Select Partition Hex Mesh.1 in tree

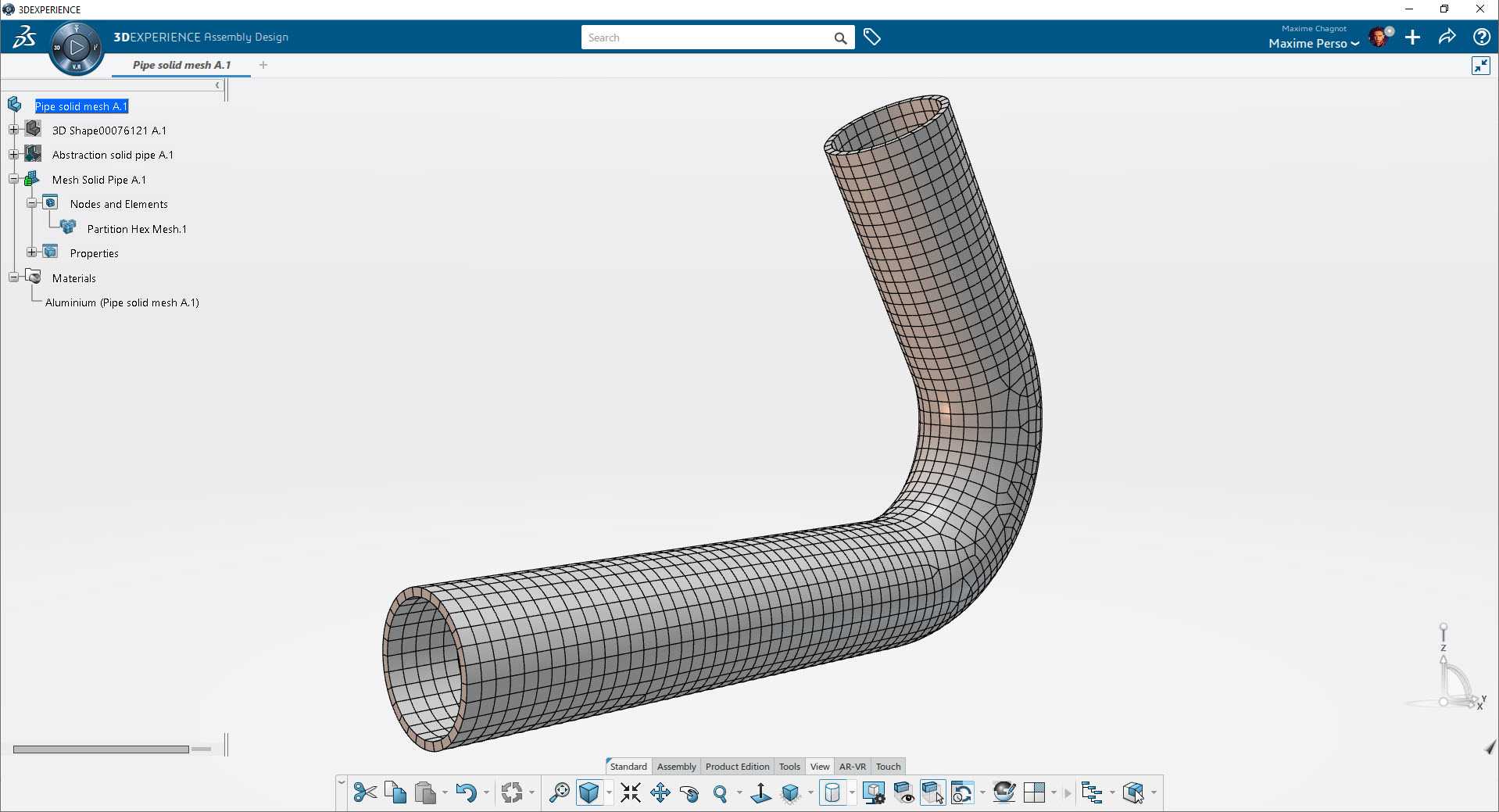pyautogui.click(x=137, y=229)
